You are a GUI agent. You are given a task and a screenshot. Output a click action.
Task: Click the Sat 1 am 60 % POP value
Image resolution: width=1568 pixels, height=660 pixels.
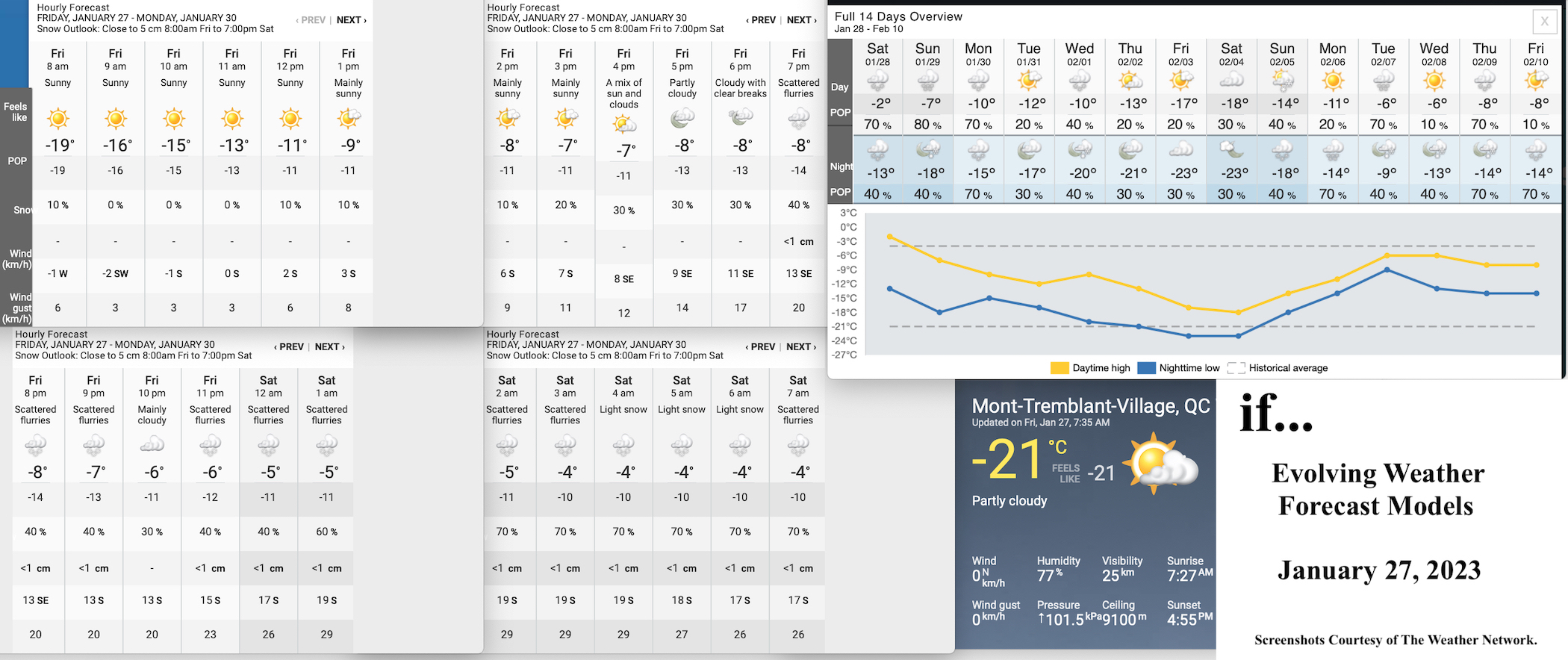point(327,532)
